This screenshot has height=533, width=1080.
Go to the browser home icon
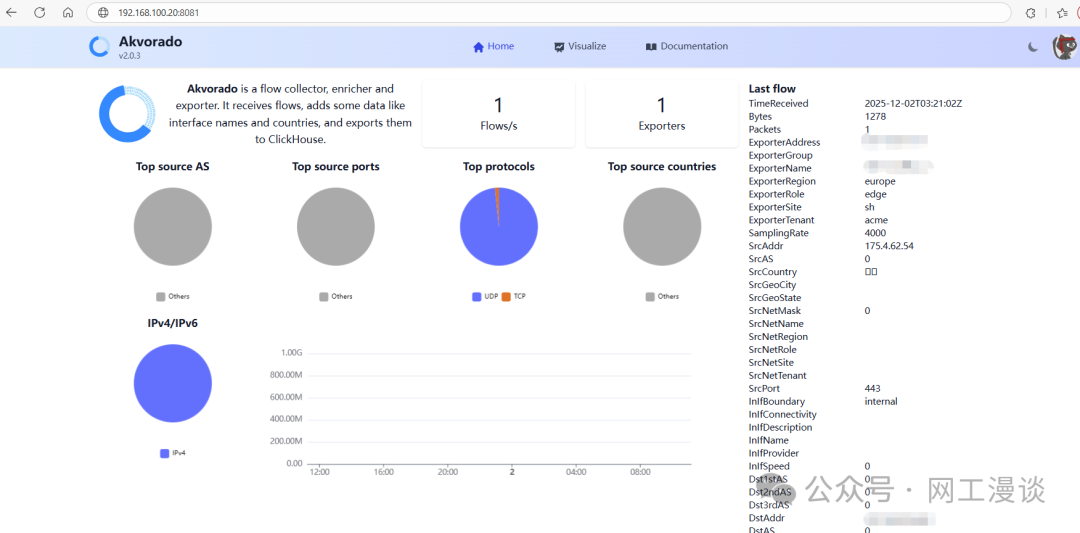(x=68, y=12)
